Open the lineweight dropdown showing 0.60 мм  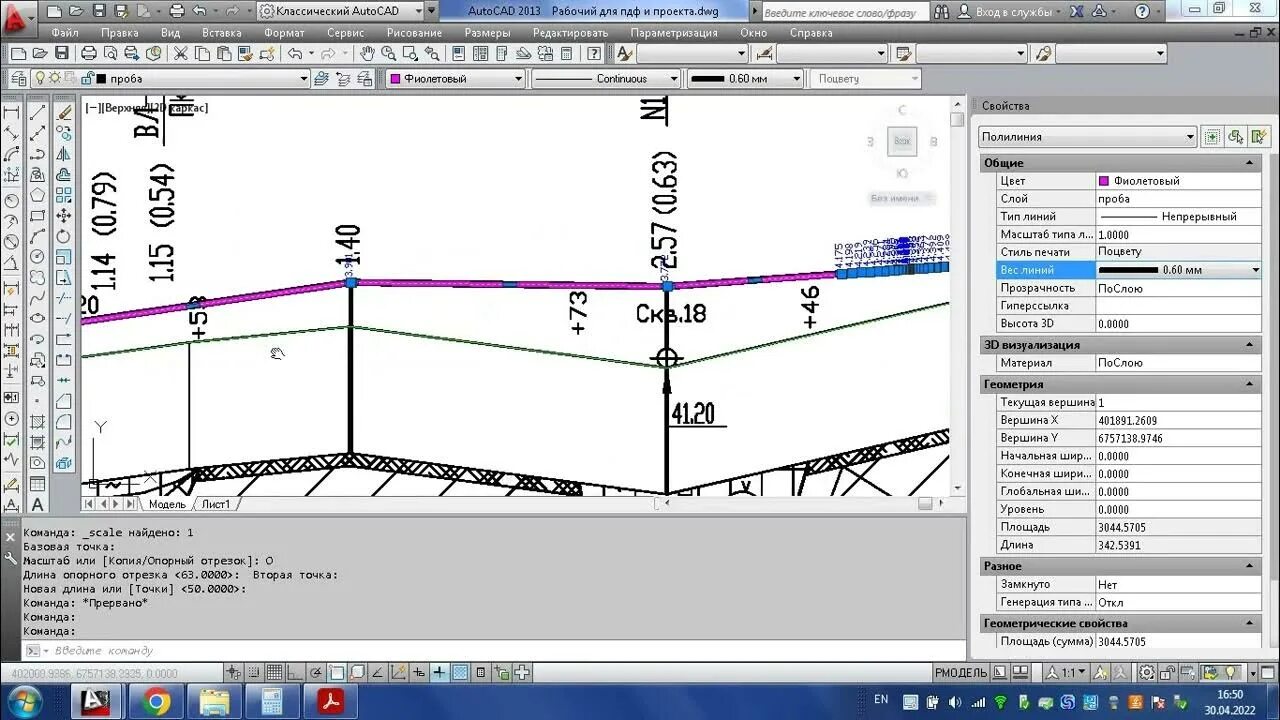[746, 78]
